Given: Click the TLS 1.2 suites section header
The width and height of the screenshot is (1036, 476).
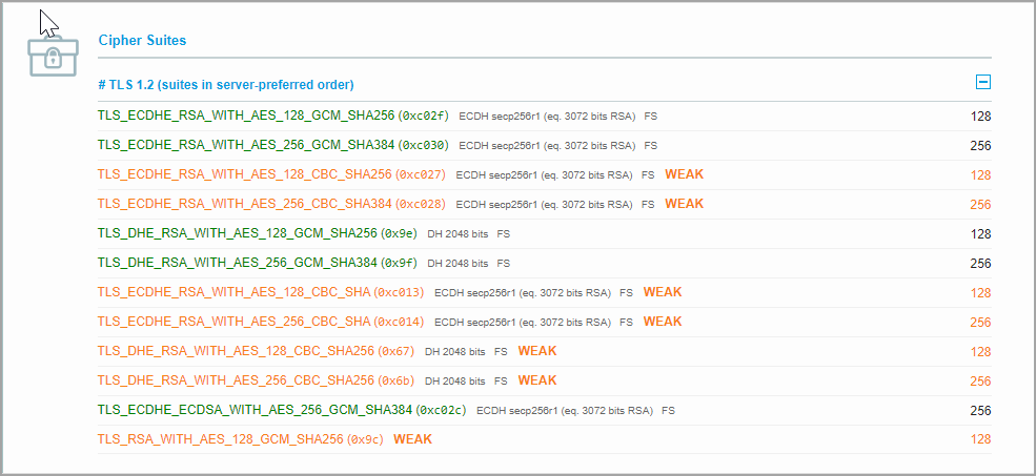Looking at the screenshot, I should 225,85.
